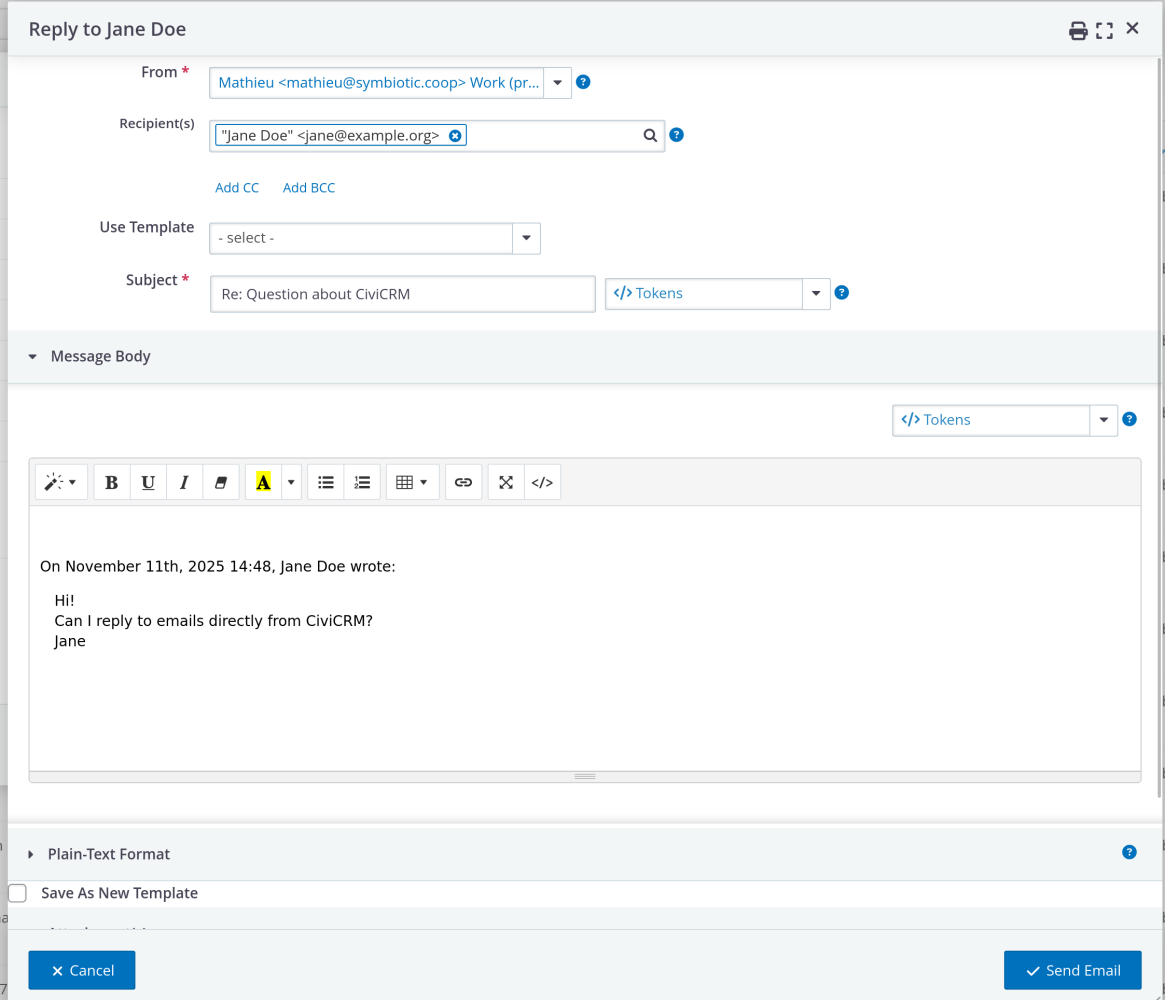Viewport: 1165px width, 1000px height.
Task: Insert a hyperlink via link icon
Action: 463,482
